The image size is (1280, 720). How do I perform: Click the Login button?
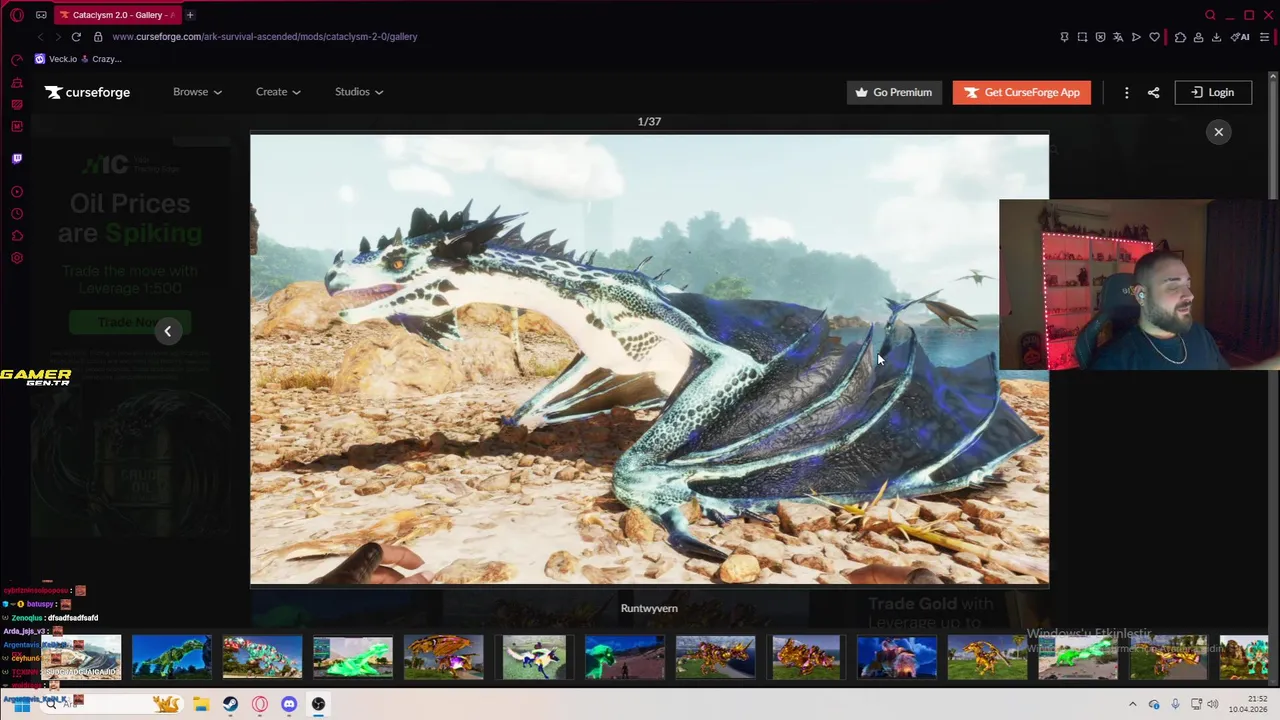[x=1213, y=92]
